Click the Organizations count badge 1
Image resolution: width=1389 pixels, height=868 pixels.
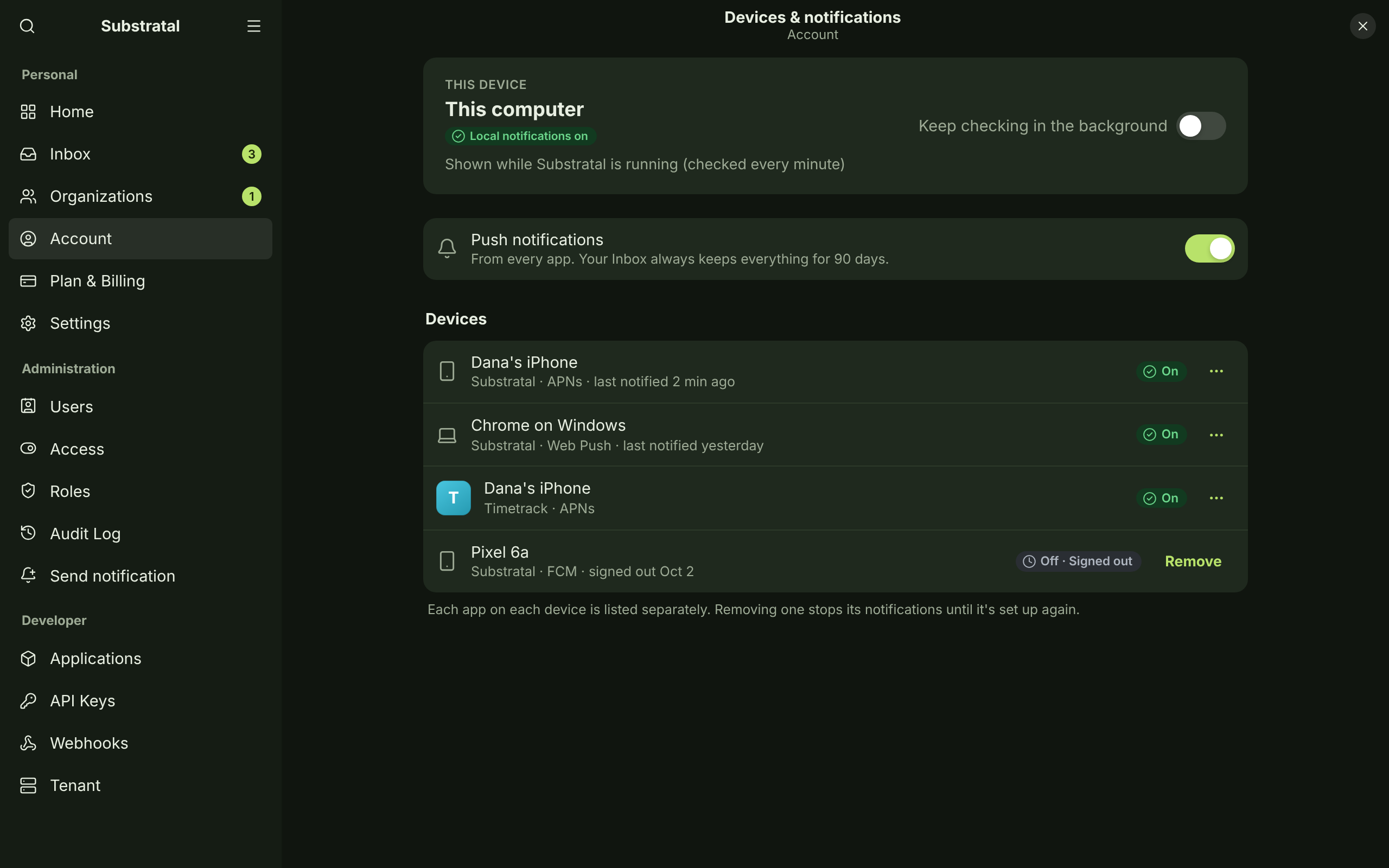251,196
